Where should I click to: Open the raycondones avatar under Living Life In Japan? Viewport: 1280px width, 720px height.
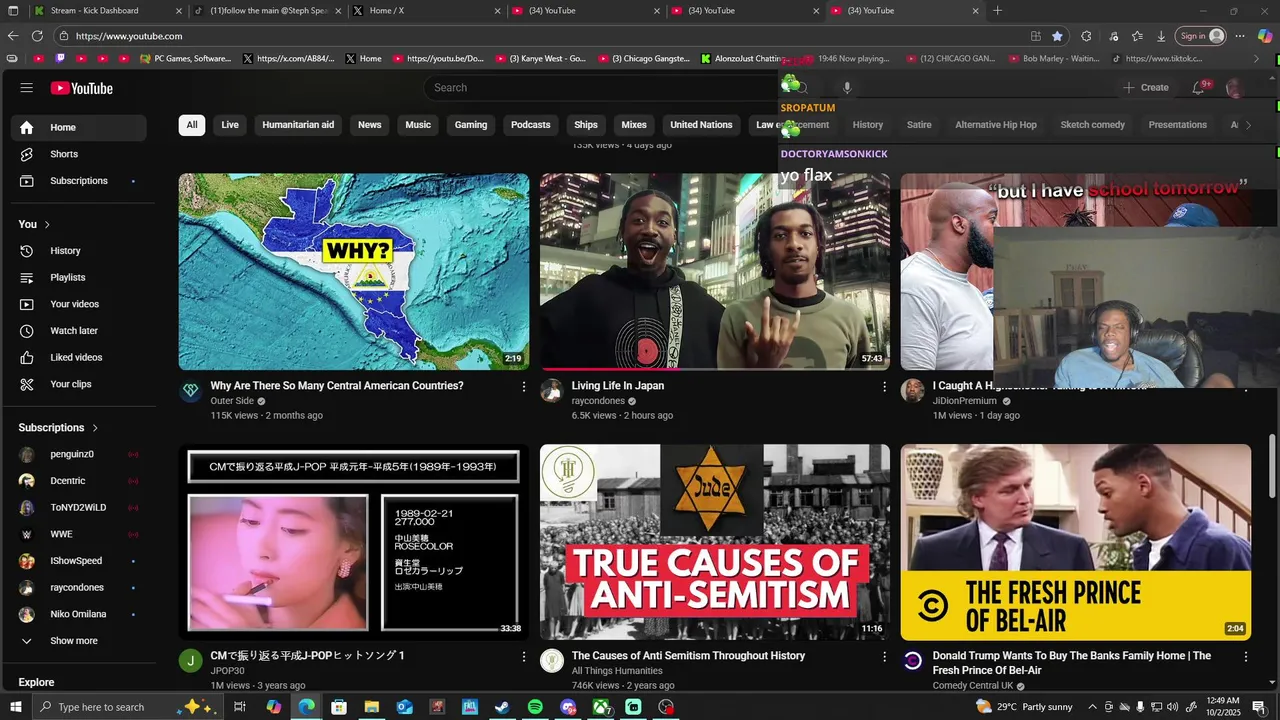pos(551,391)
